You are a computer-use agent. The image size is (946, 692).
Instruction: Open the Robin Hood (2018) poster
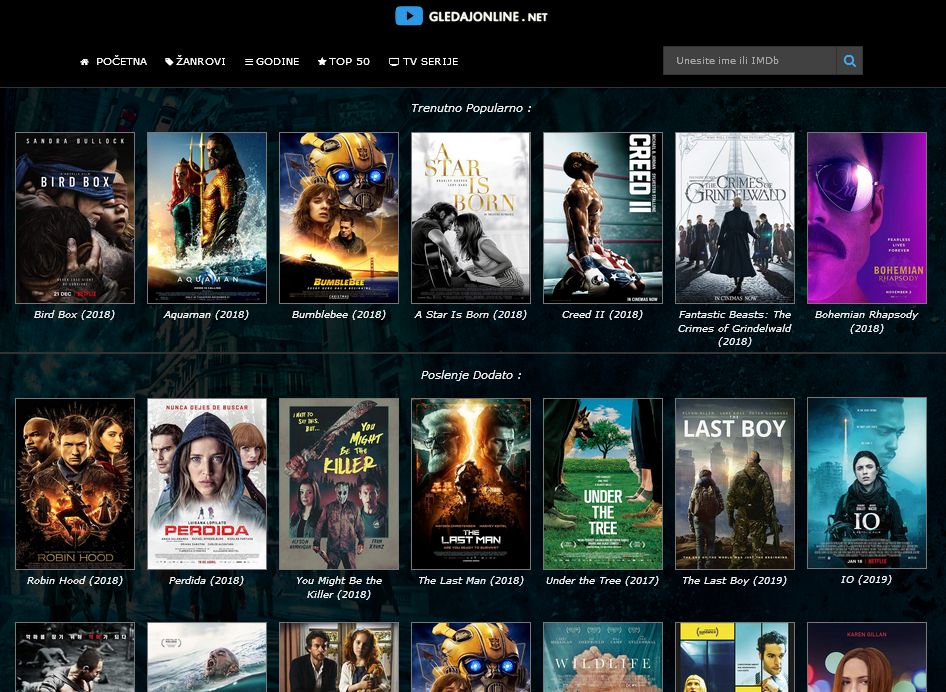pyautogui.click(x=74, y=483)
